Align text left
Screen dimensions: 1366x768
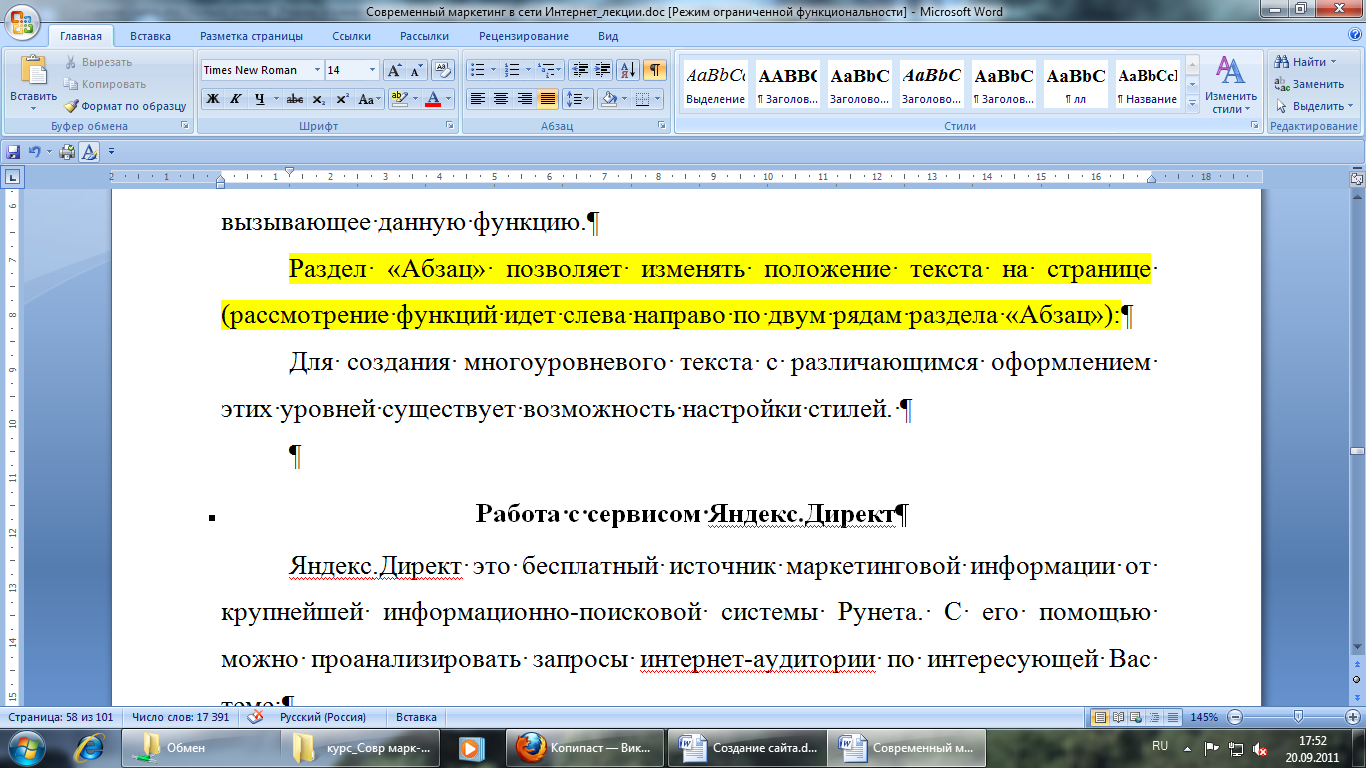(x=478, y=99)
